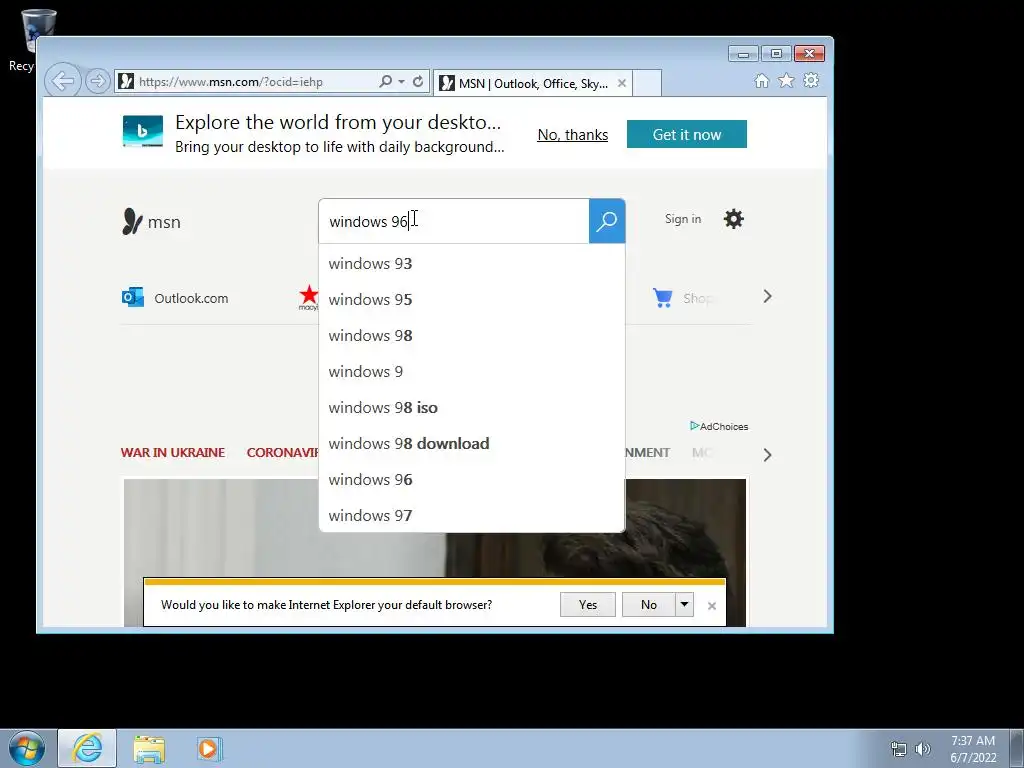
Task: Click Internet Explorer taskbar icon
Action: point(87,748)
